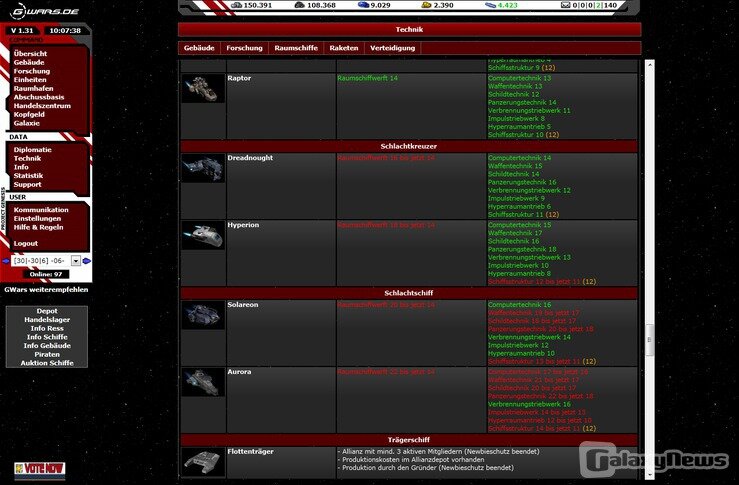Click the GWars.de logo
This screenshot has height=485, width=739.
pos(45,10)
